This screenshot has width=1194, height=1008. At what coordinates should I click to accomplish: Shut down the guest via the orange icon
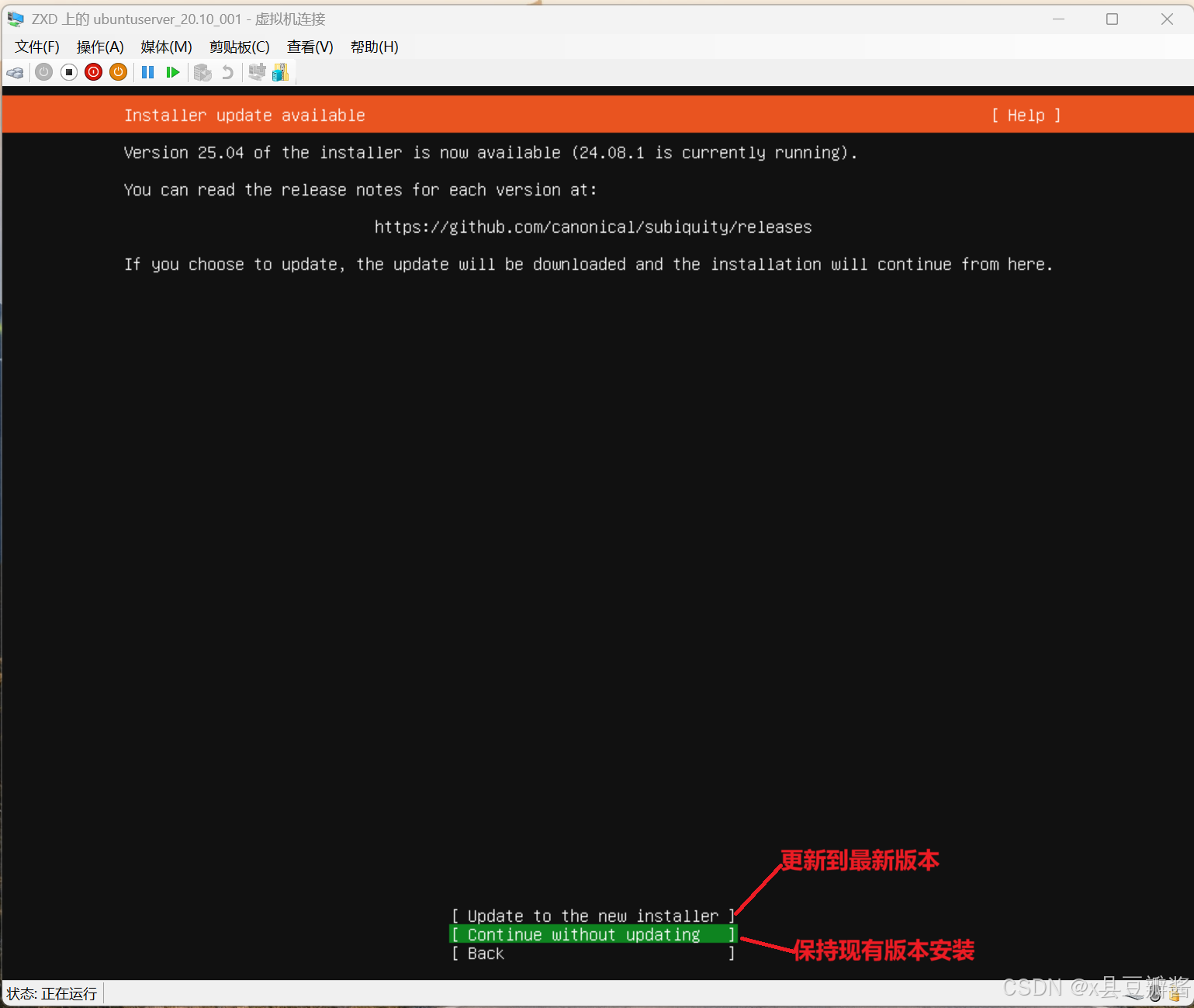point(118,72)
